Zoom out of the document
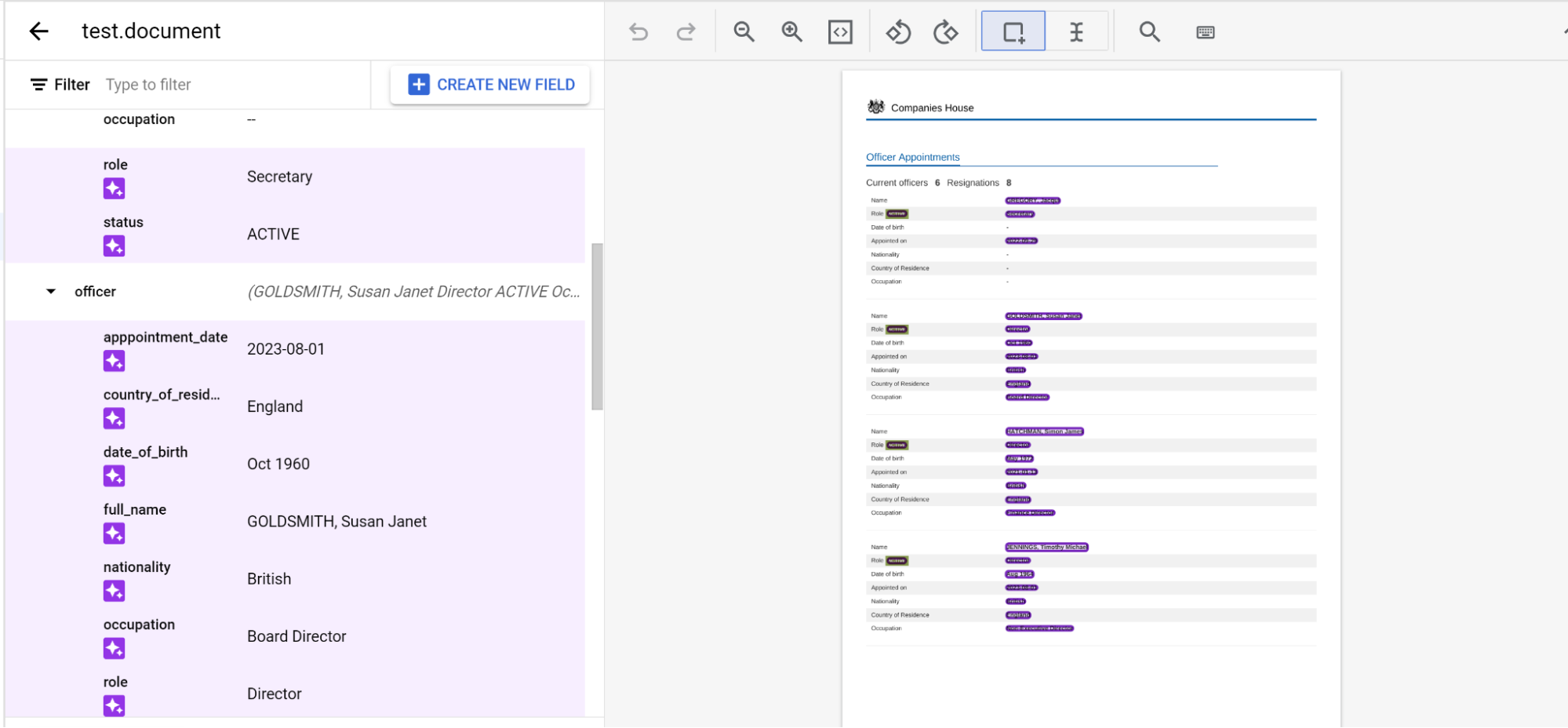 click(x=744, y=32)
